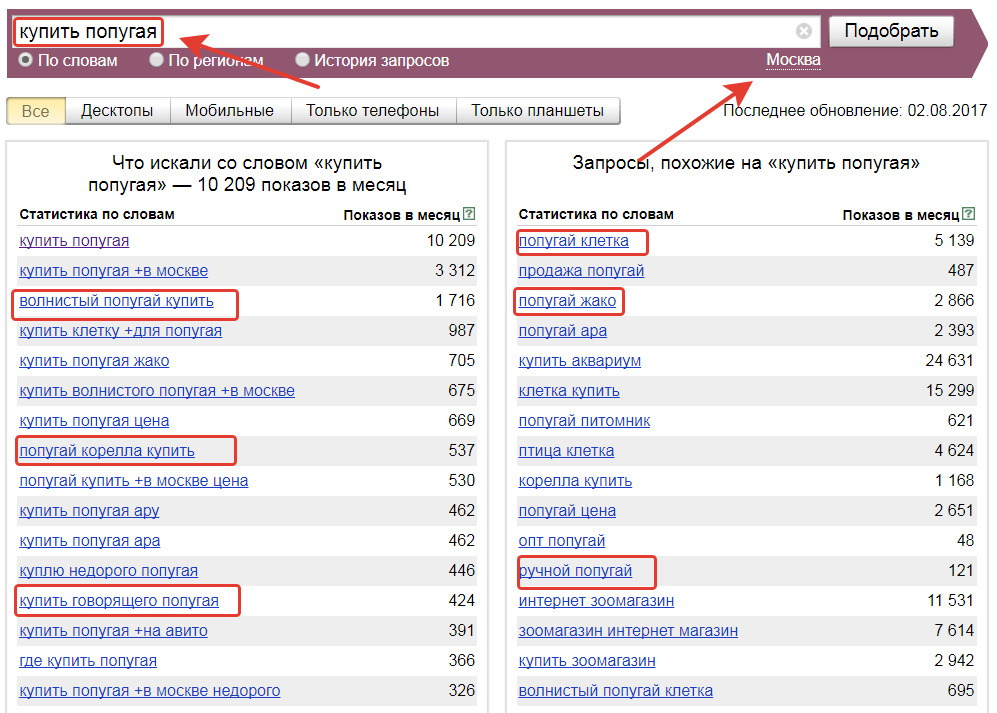
Task: Select the 'По словам' radio button
Action: coord(26,60)
